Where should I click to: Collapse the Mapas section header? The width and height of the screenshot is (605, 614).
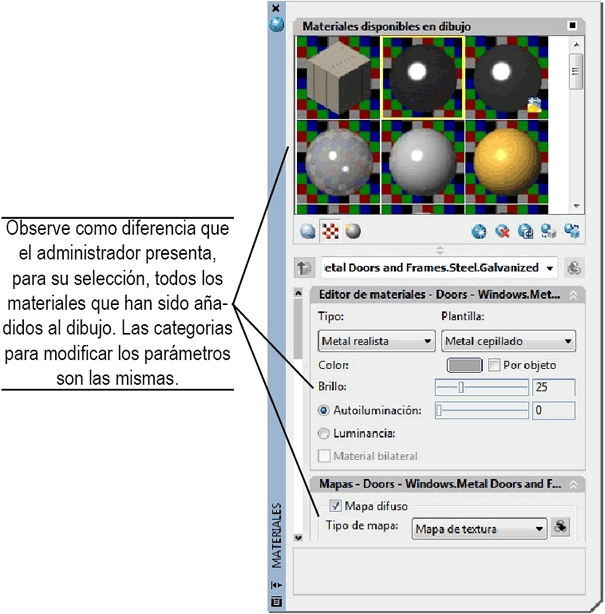[573, 485]
